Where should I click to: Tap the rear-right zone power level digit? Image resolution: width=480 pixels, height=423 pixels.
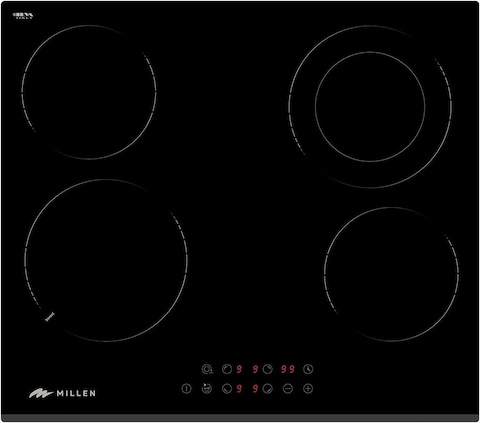[255, 369]
